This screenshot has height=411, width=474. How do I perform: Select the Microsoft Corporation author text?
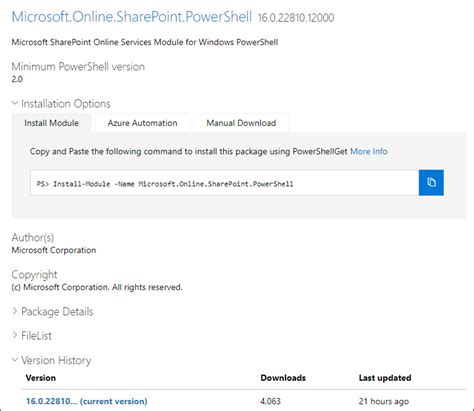[54, 250]
